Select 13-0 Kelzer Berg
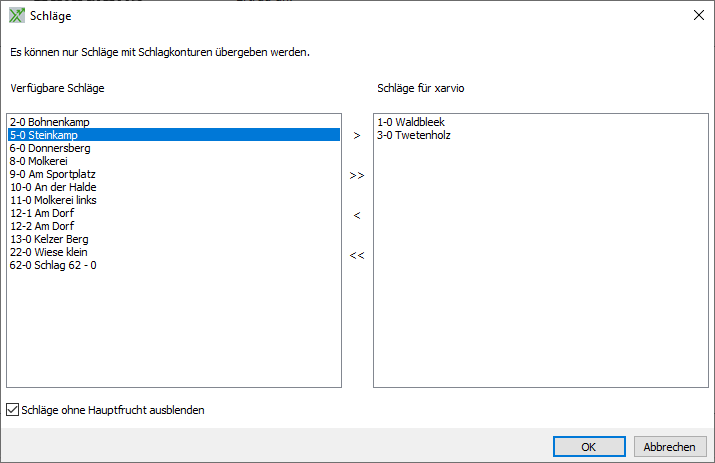 click(50, 239)
